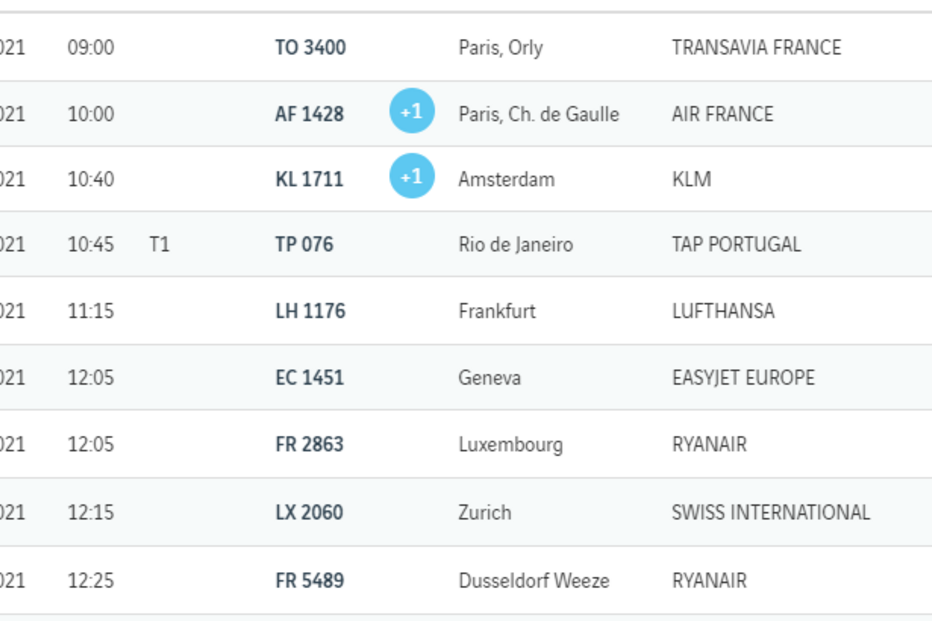Click flight number FR 2863
Viewport: 932px width, 621px height.
(309, 444)
